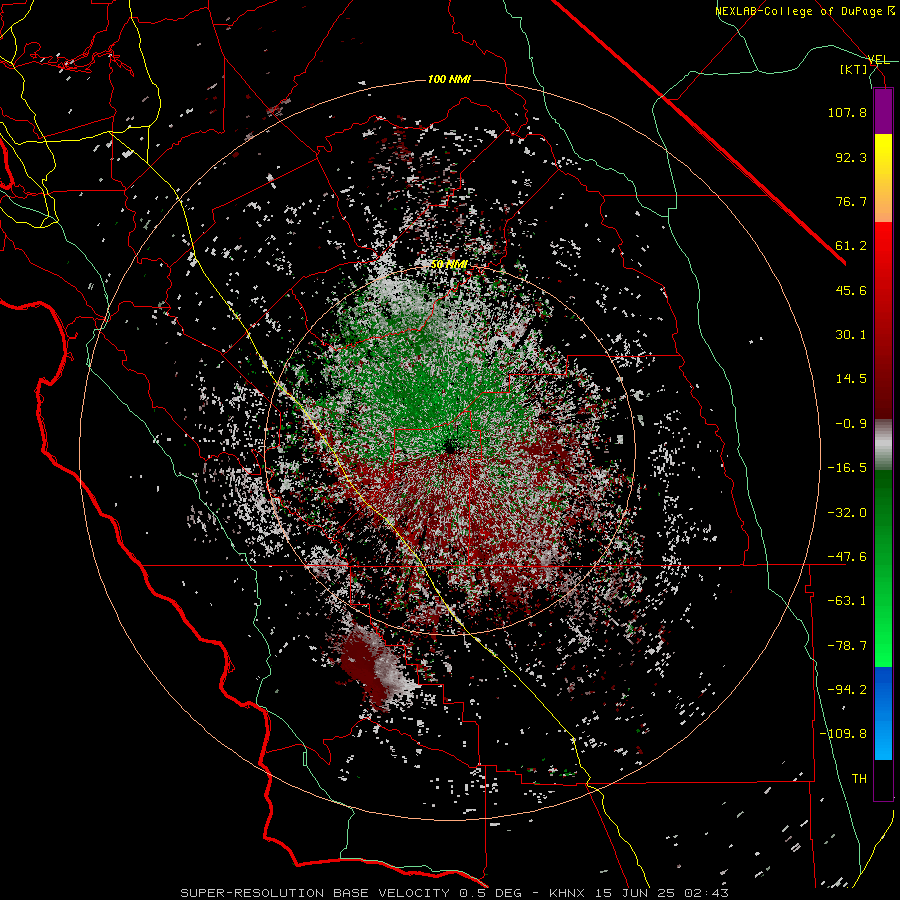Click the 61.2 velocity scale value
900x900 pixels.
tap(851, 246)
